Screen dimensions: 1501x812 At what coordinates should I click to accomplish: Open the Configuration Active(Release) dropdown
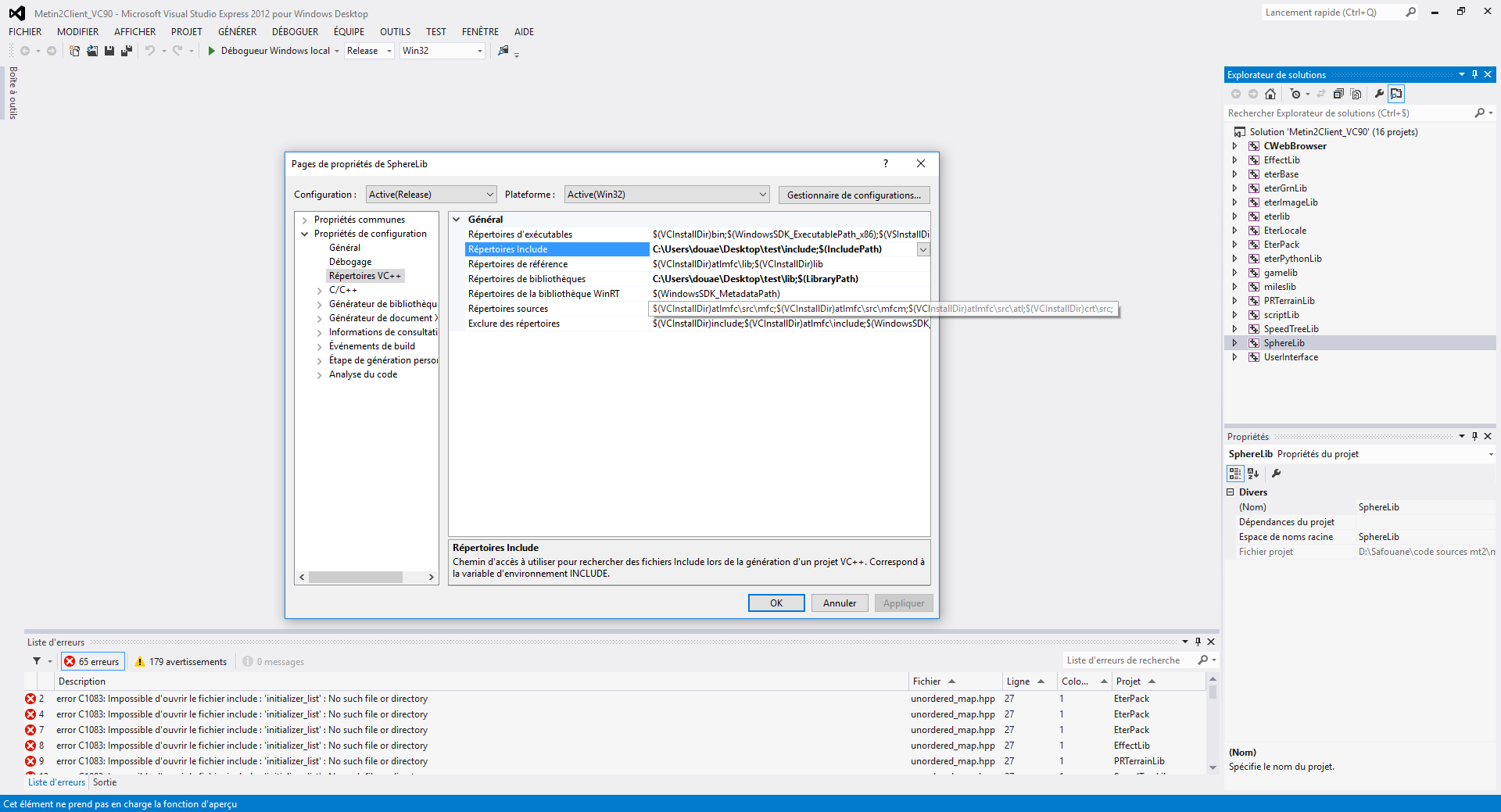coord(431,195)
